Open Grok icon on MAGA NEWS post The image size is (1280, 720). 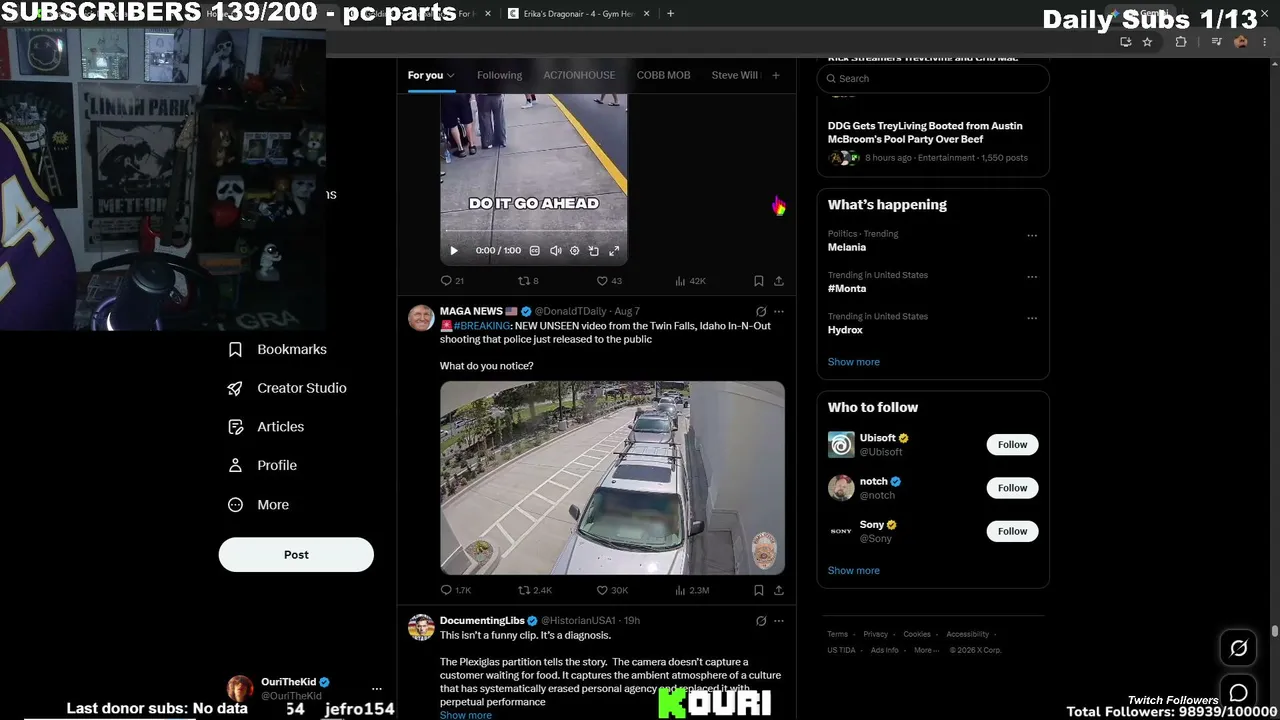coord(761,311)
